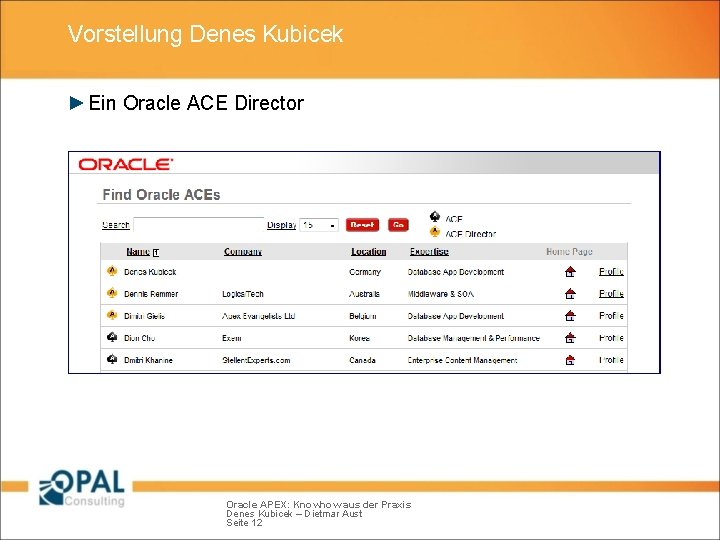Click the Display label link
This screenshot has height=540, width=720.
coord(281,225)
